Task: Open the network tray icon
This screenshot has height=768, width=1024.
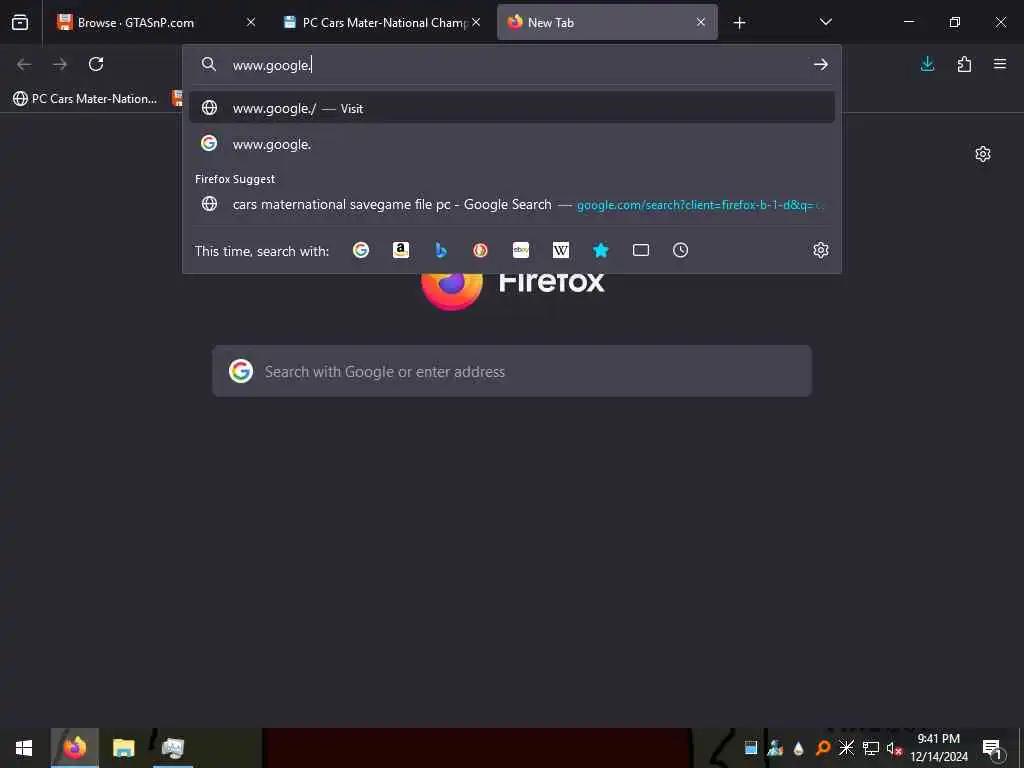Action: [870, 748]
